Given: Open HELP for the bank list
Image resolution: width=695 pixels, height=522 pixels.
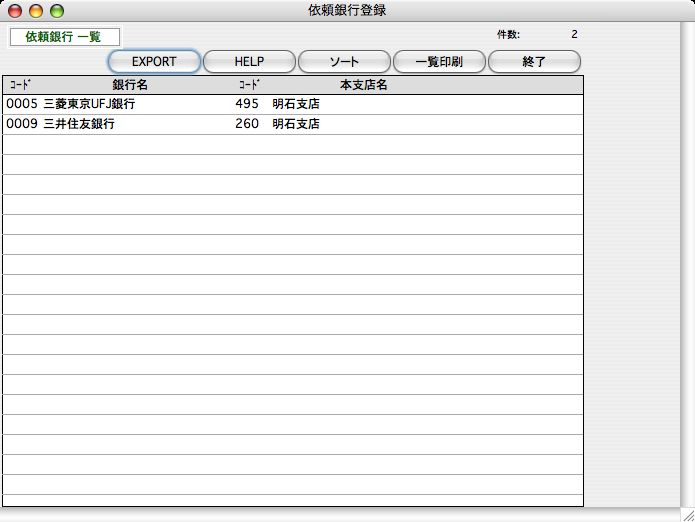Looking at the screenshot, I should pyautogui.click(x=249, y=62).
